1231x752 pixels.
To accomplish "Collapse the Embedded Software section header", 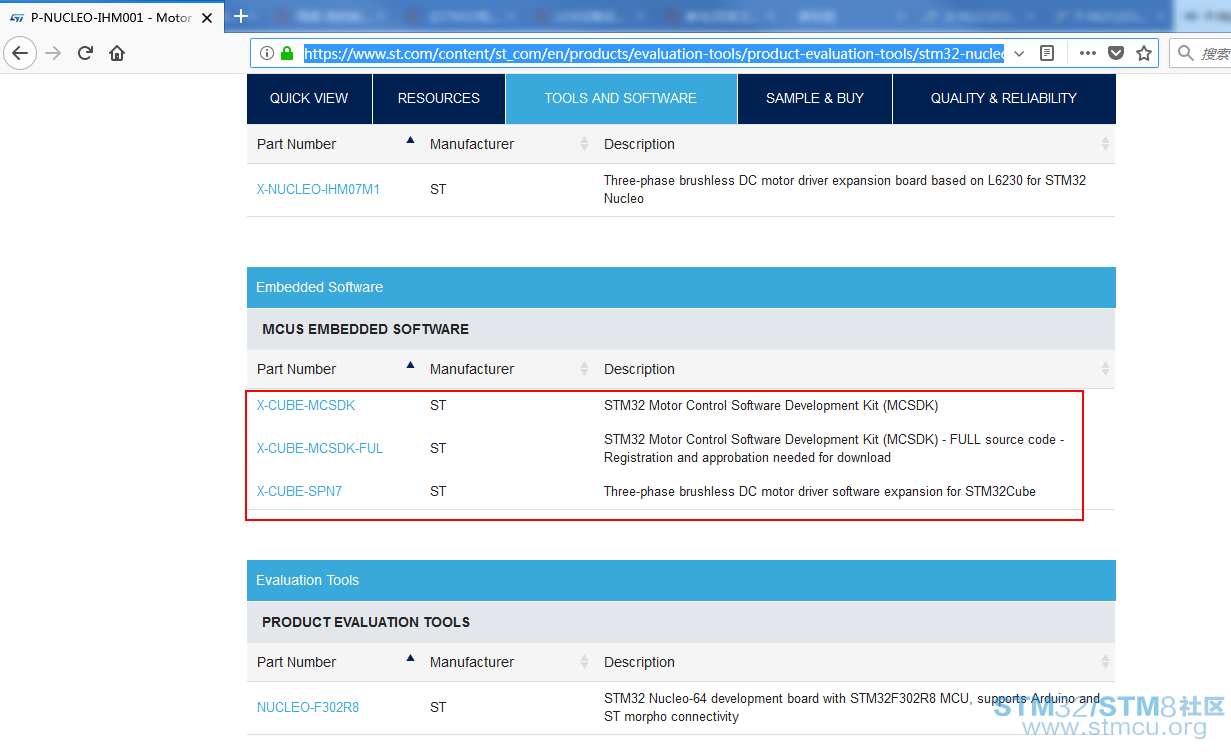I will tap(681, 287).
